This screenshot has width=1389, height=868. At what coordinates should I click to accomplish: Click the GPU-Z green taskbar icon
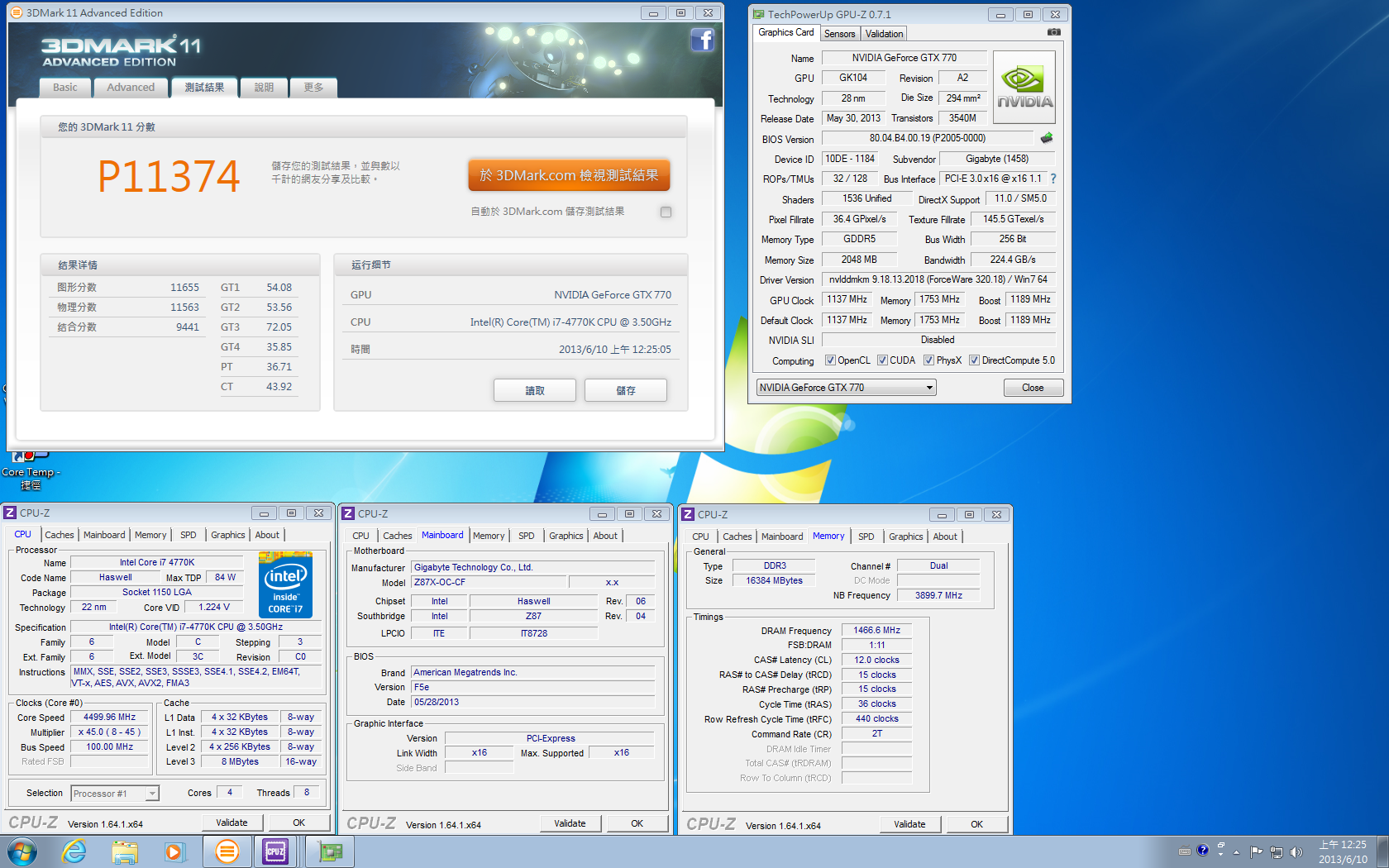[x=330, y=851]
